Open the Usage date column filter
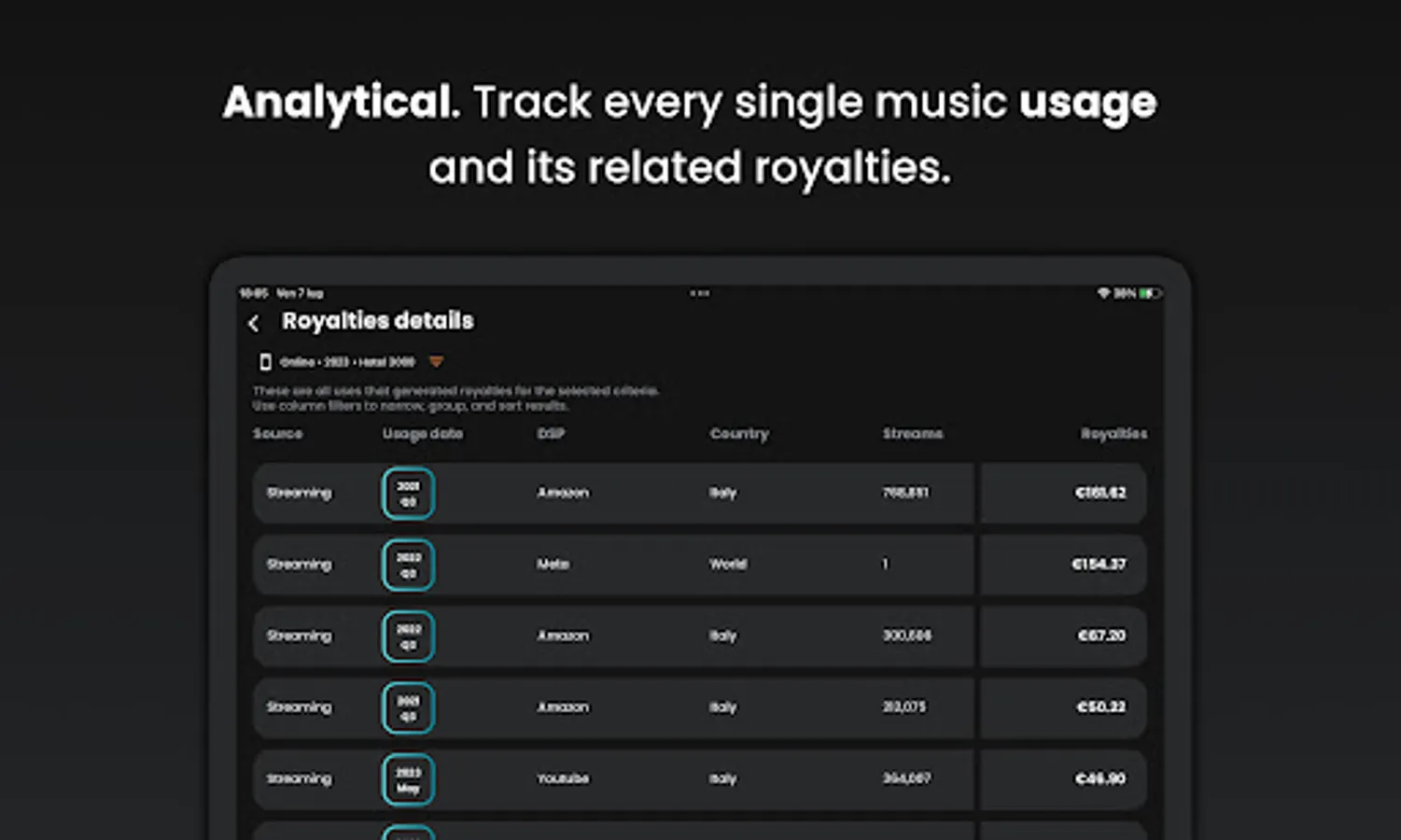Screen dimensions: 1401x840 422,434
